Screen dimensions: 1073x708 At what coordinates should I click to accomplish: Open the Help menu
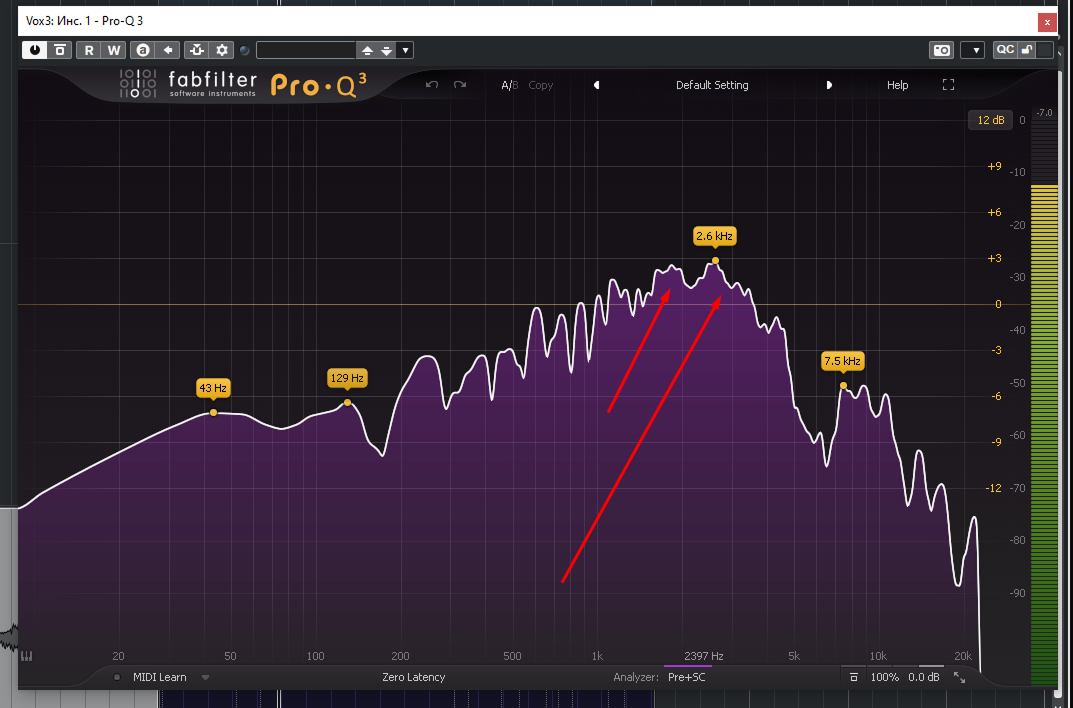[897, 86]
